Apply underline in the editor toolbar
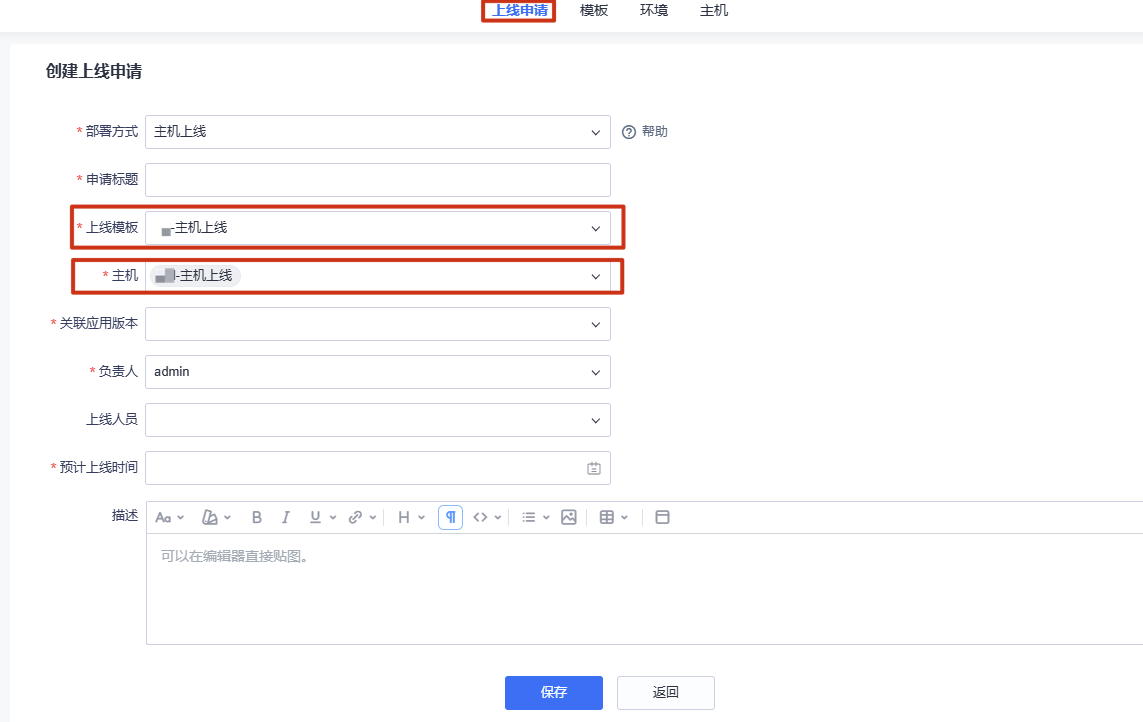 316,517
